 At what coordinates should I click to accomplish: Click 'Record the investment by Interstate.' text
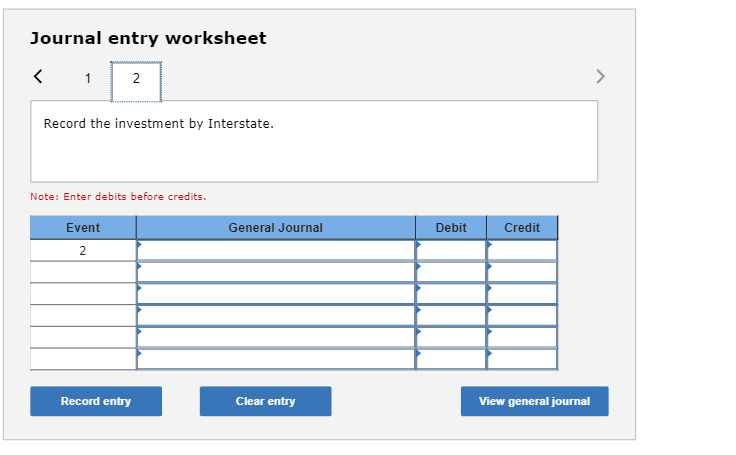159,123
